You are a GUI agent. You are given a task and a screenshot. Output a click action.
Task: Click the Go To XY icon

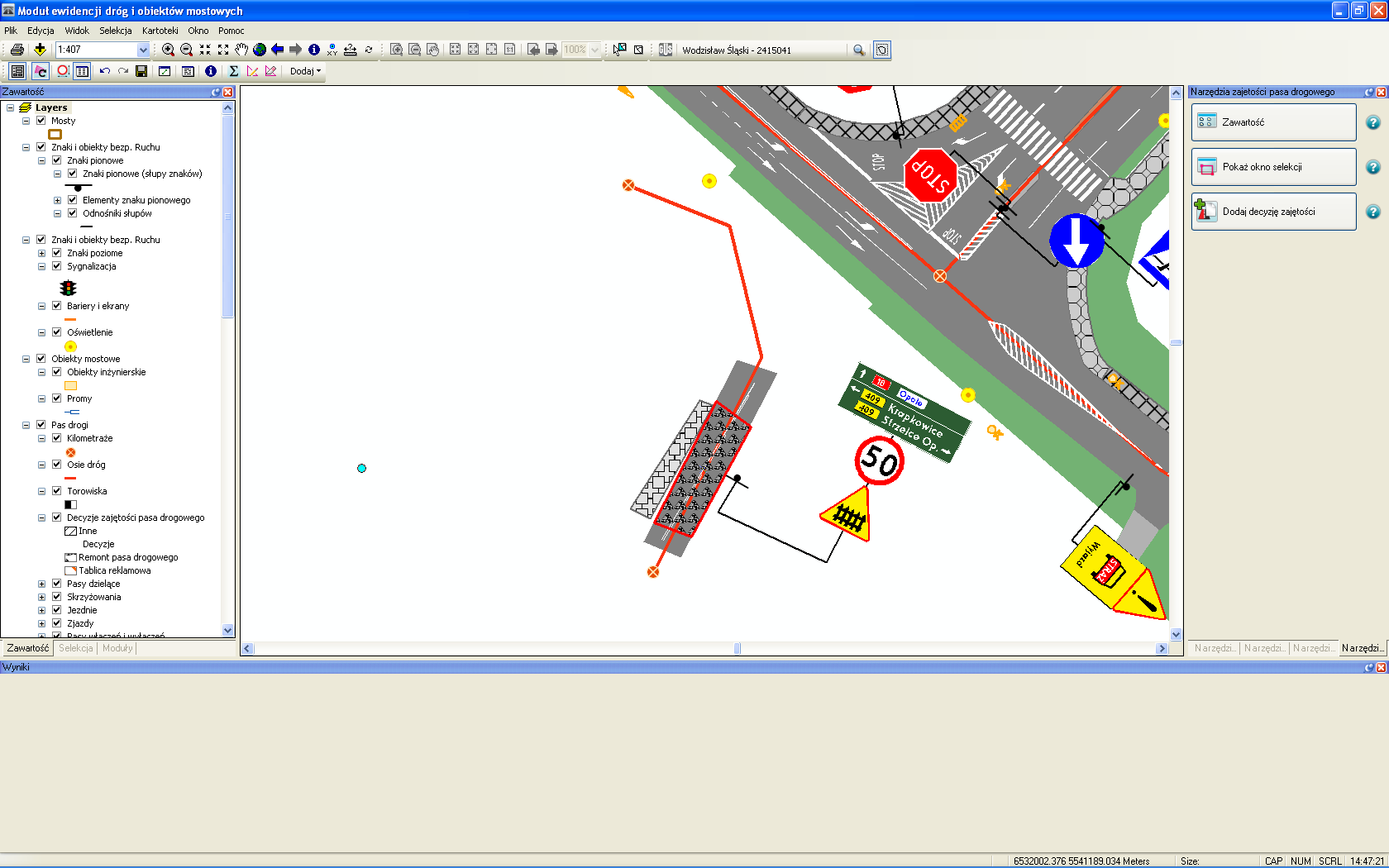pyautogui.click(x=332, y=50)
